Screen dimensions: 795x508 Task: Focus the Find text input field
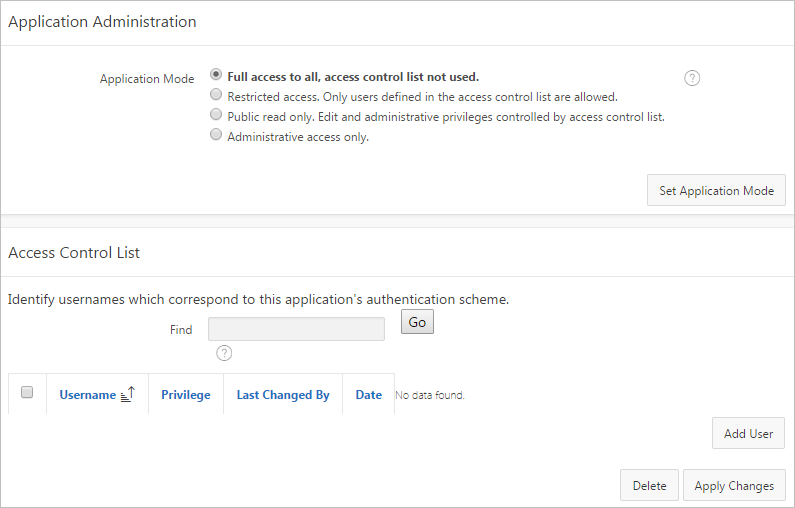[296, 329]
